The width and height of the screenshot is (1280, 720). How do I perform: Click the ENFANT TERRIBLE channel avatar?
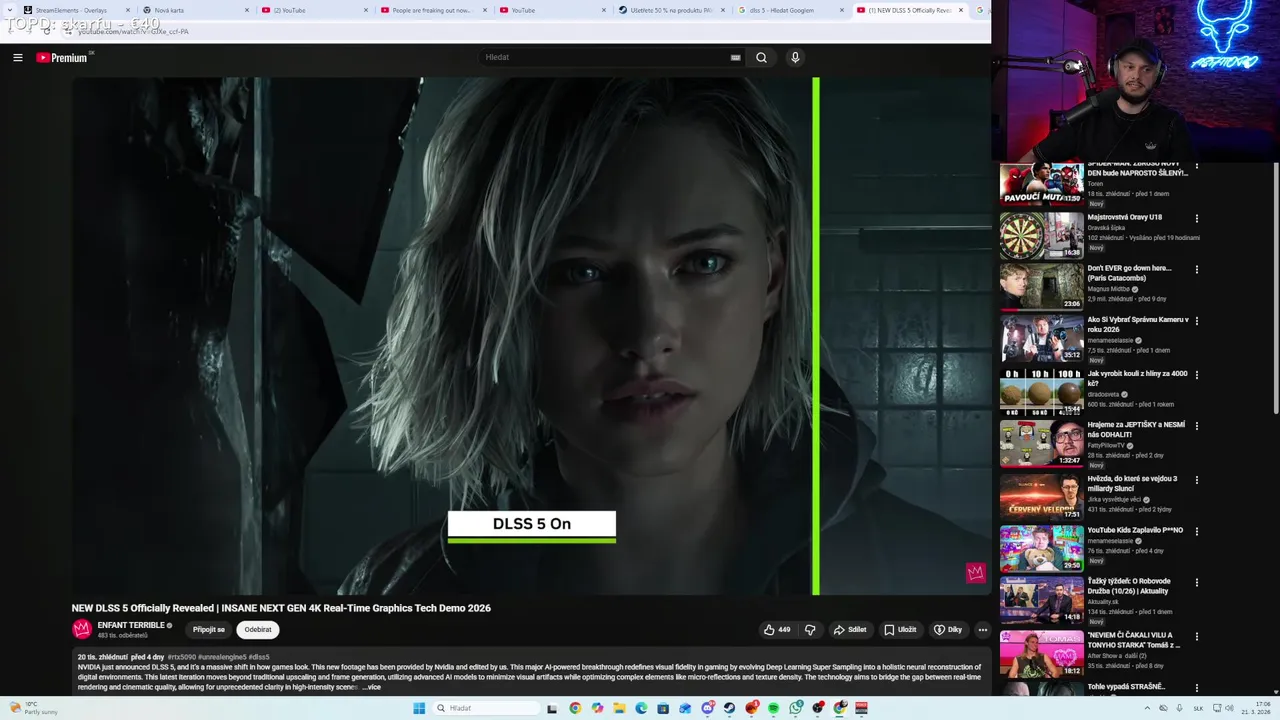pyautogui.click(x=82, y=629)
